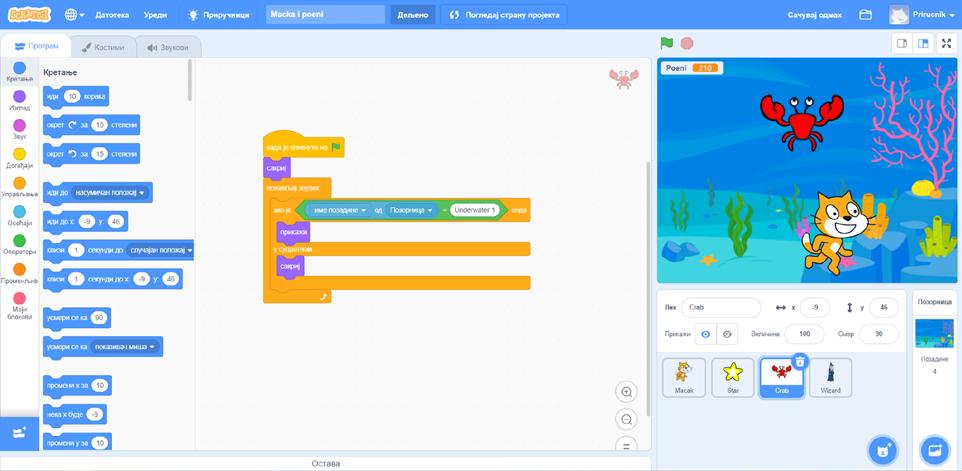Switch to small stage layout
The width and height of the screenshot is (962, 471).
click(902, 44)
